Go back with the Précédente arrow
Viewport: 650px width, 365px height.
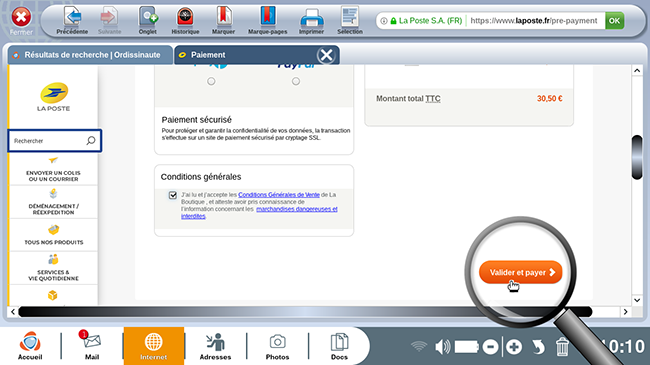pos(72,21)
